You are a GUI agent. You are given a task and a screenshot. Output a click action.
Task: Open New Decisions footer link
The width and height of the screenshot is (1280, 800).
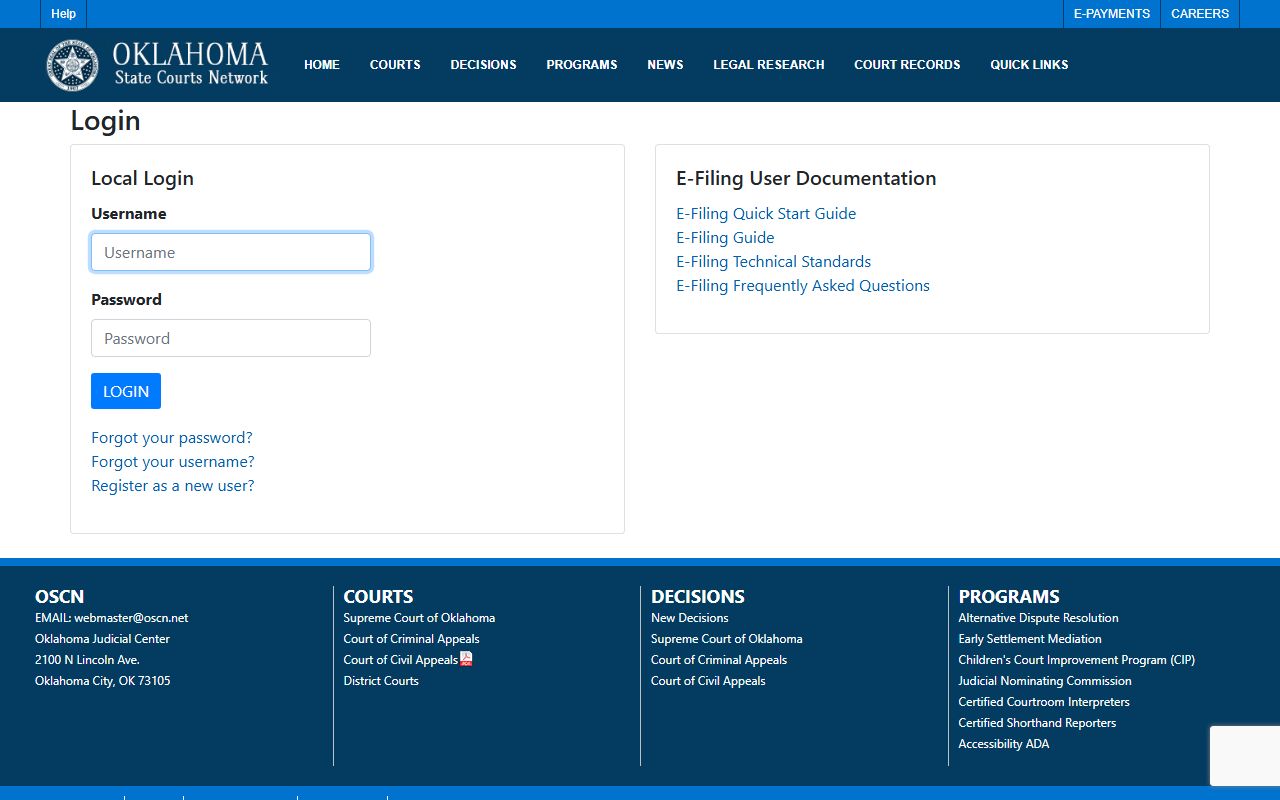point(689,618)
